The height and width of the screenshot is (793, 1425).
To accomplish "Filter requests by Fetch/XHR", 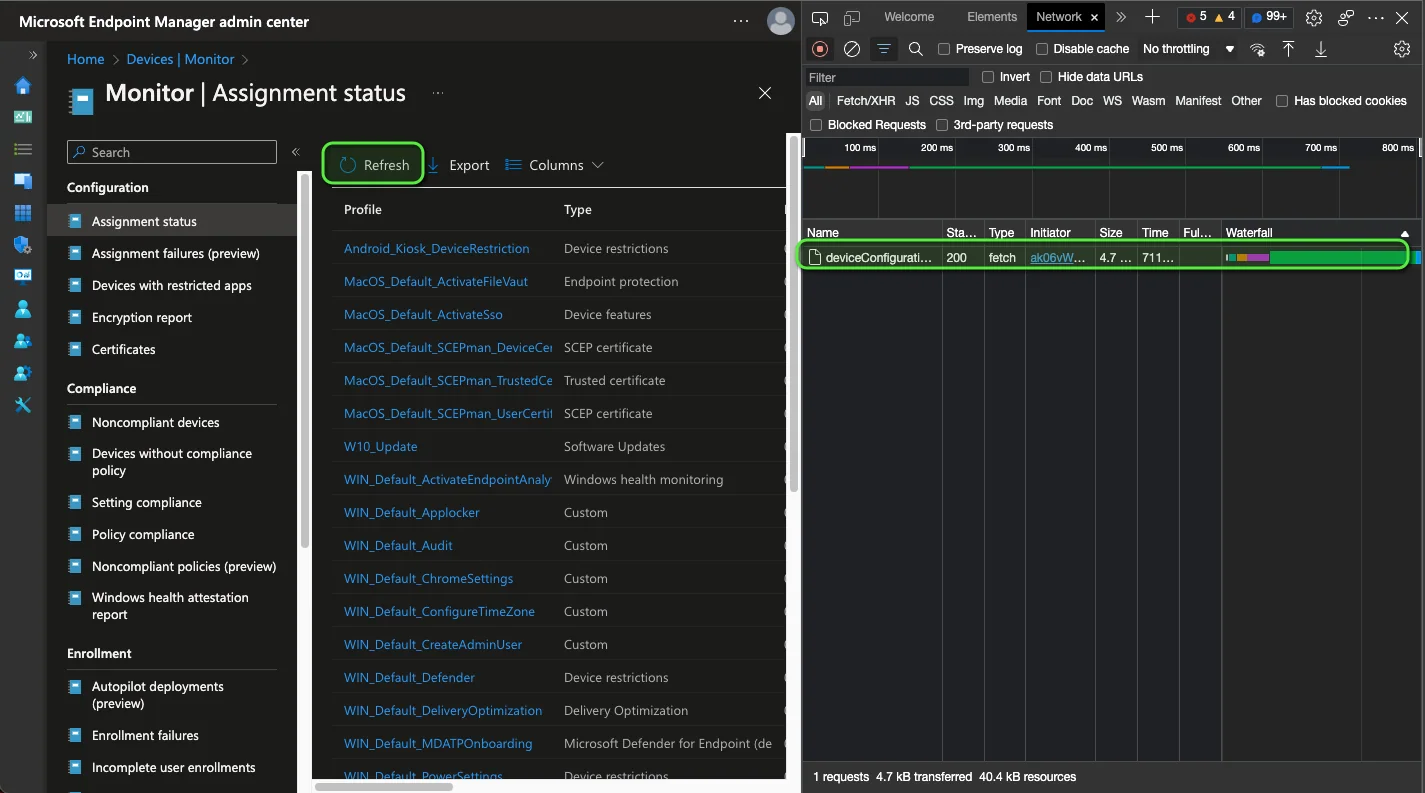I will coord(866,101).
